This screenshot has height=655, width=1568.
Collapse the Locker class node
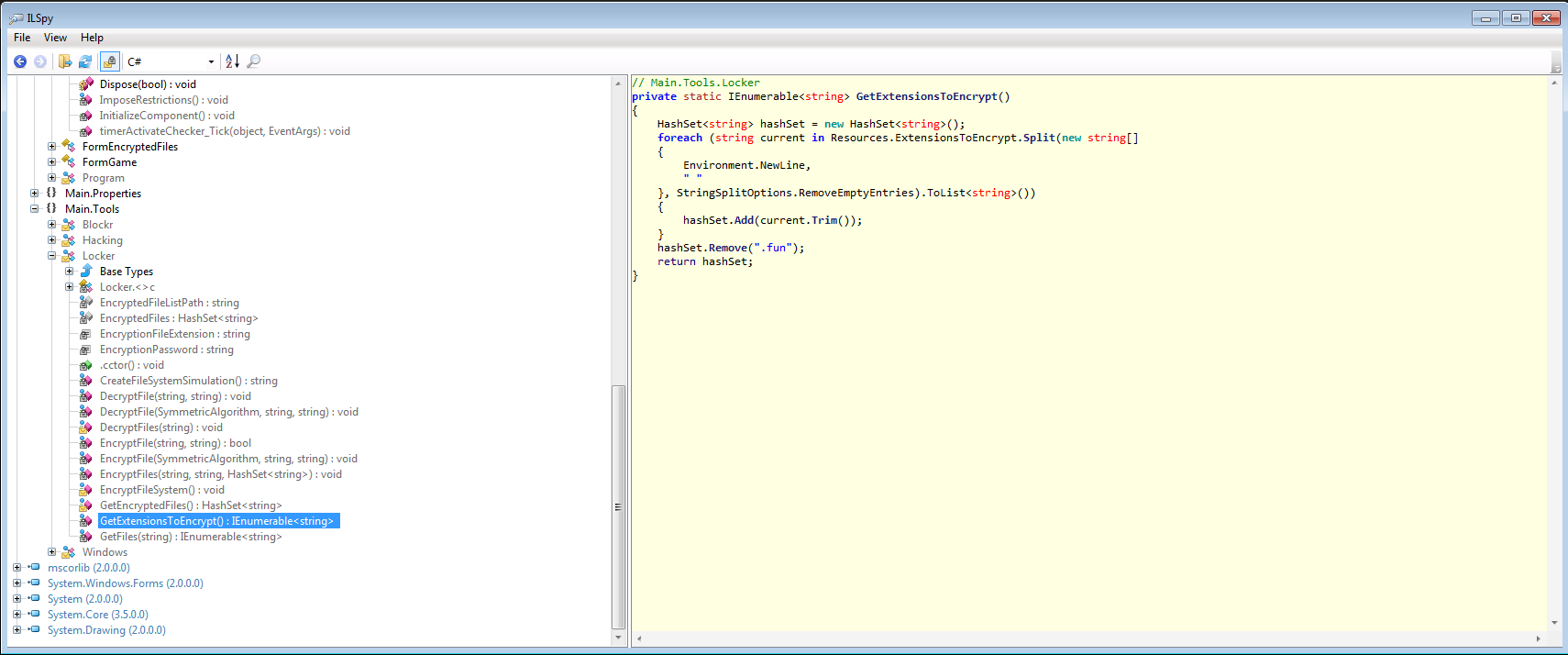pyautogui.click(x=52, y=256)
